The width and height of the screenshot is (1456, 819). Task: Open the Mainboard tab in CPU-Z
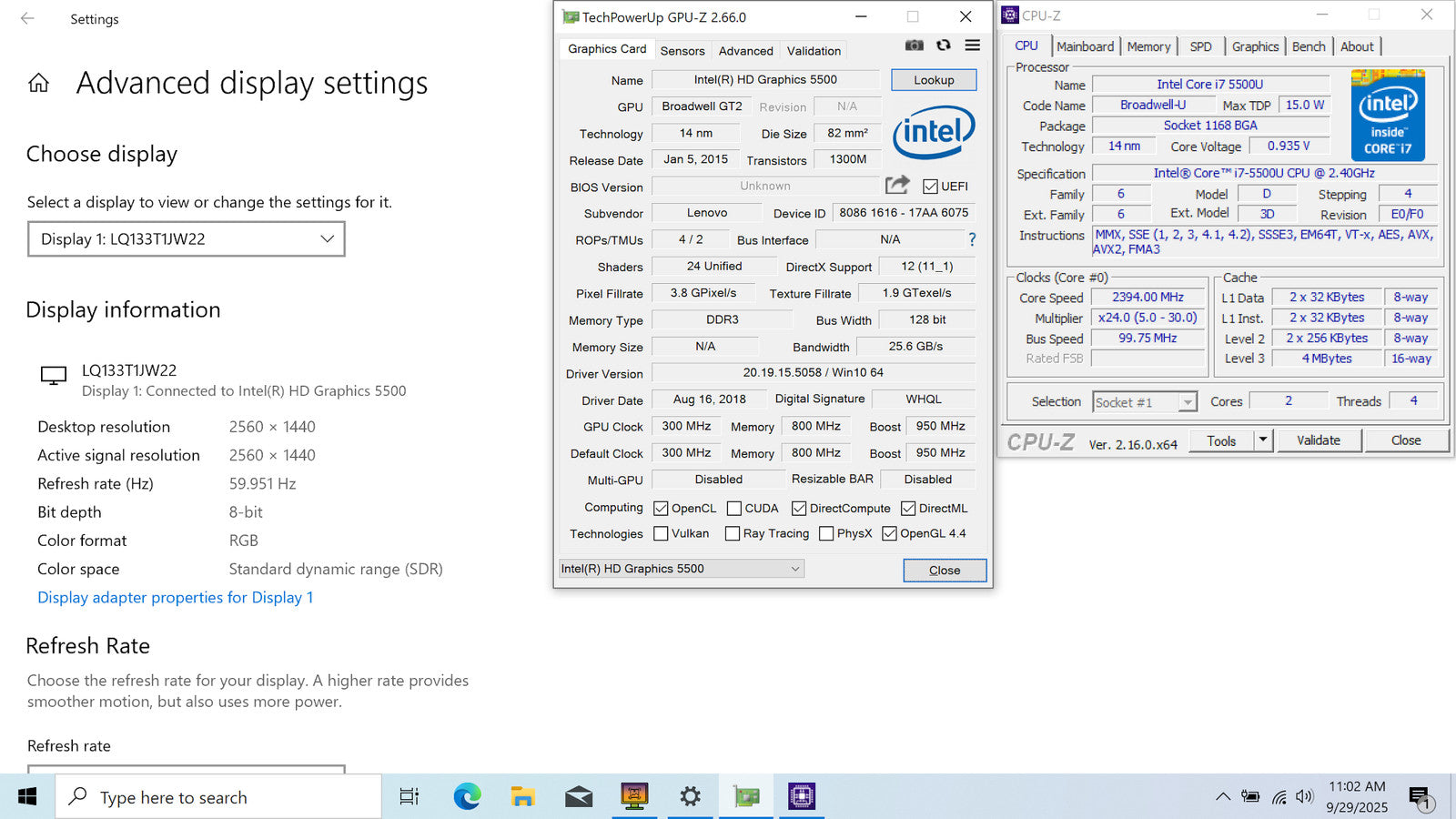click(1085, 46)
